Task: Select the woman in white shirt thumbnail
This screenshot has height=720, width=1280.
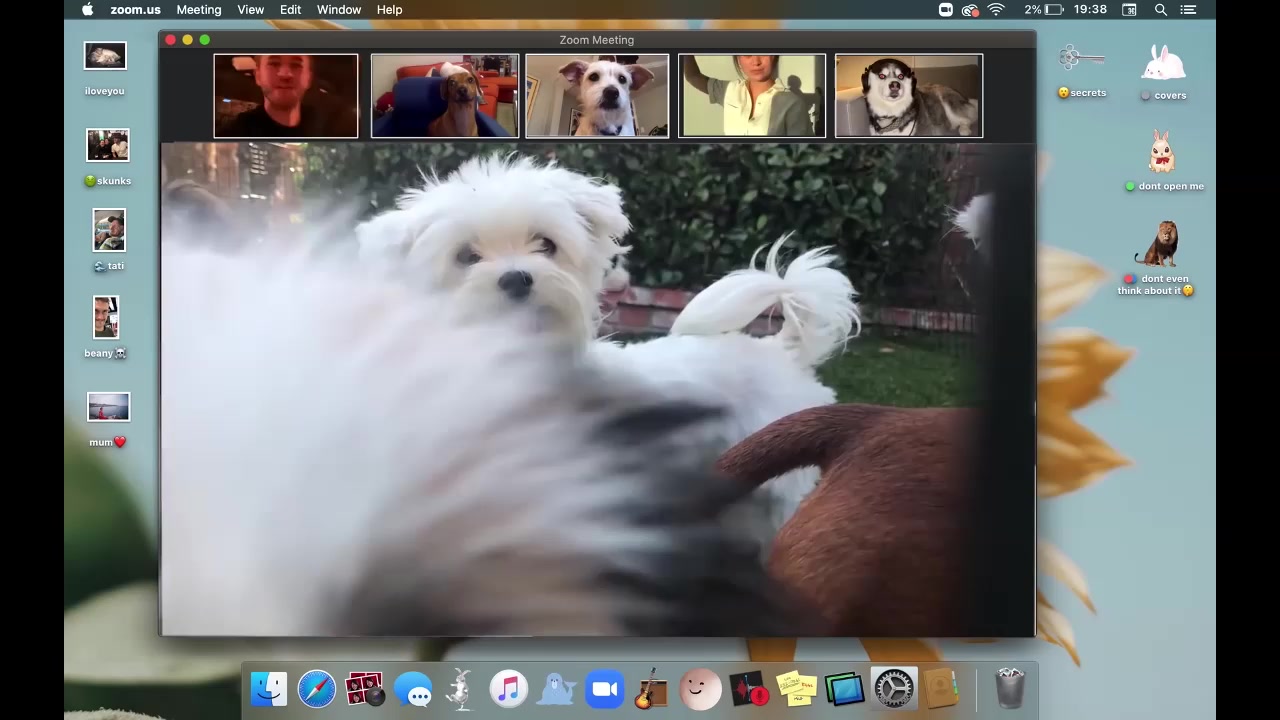Action: click(x=752, y=95)
